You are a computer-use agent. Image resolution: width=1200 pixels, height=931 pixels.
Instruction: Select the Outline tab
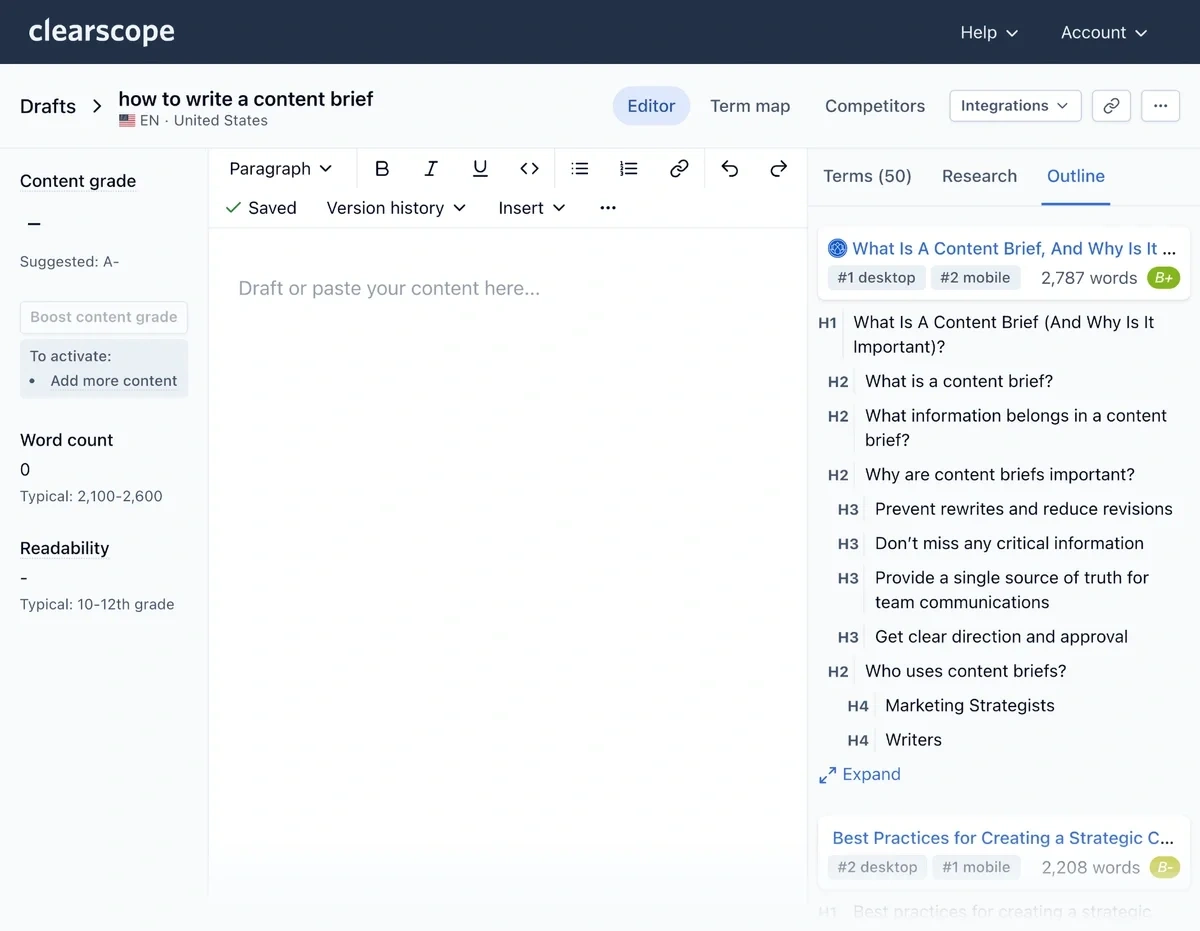pos(1076,176)
